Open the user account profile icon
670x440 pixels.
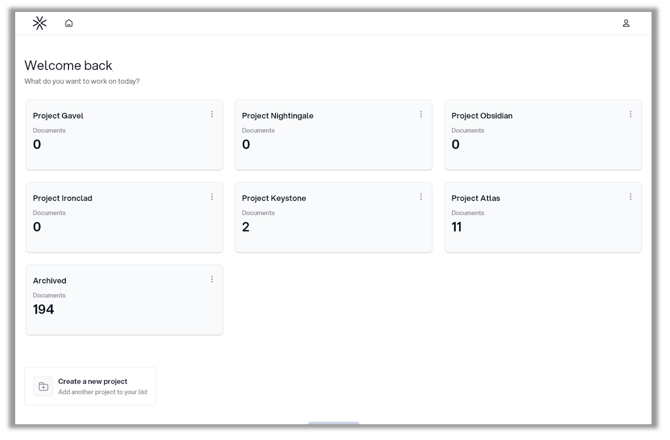[x=626, y=23]
